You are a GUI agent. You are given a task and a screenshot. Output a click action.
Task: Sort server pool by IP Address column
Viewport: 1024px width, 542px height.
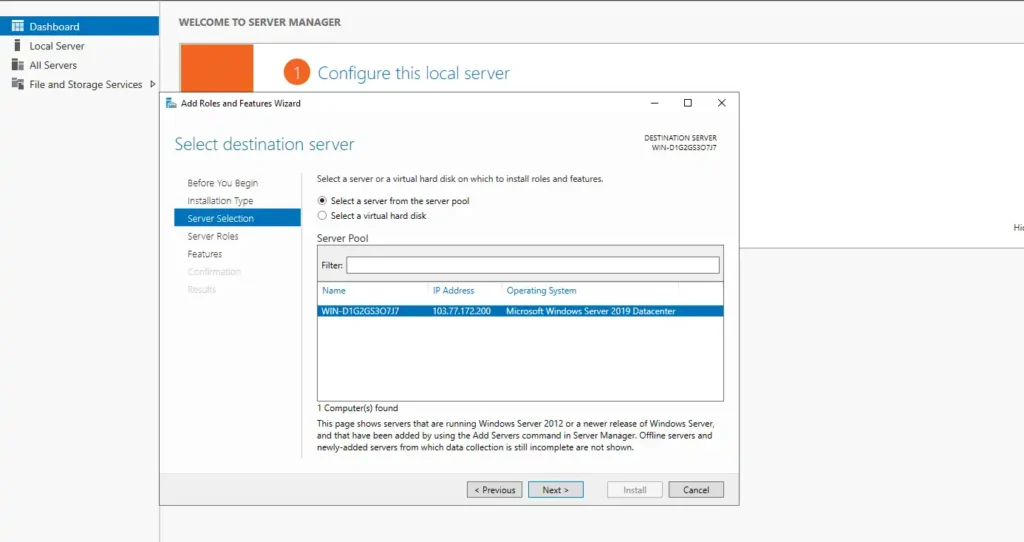click(x=453, y=291)
